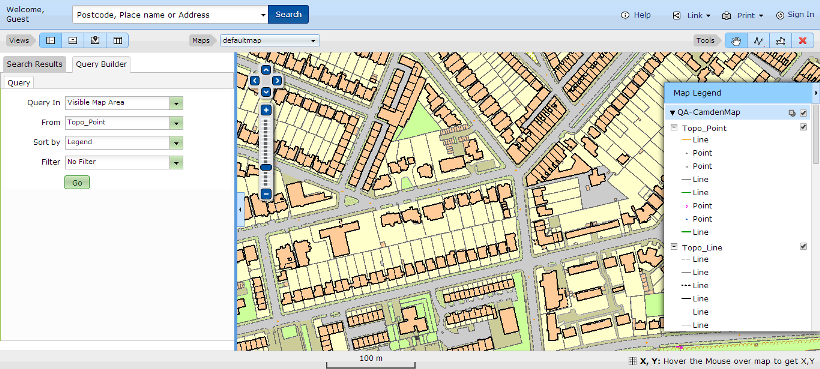Image resolution: width=820 pixels, height=369 pixels.
Task: Pan the map east with the right arrow
Action: [277, 80]
